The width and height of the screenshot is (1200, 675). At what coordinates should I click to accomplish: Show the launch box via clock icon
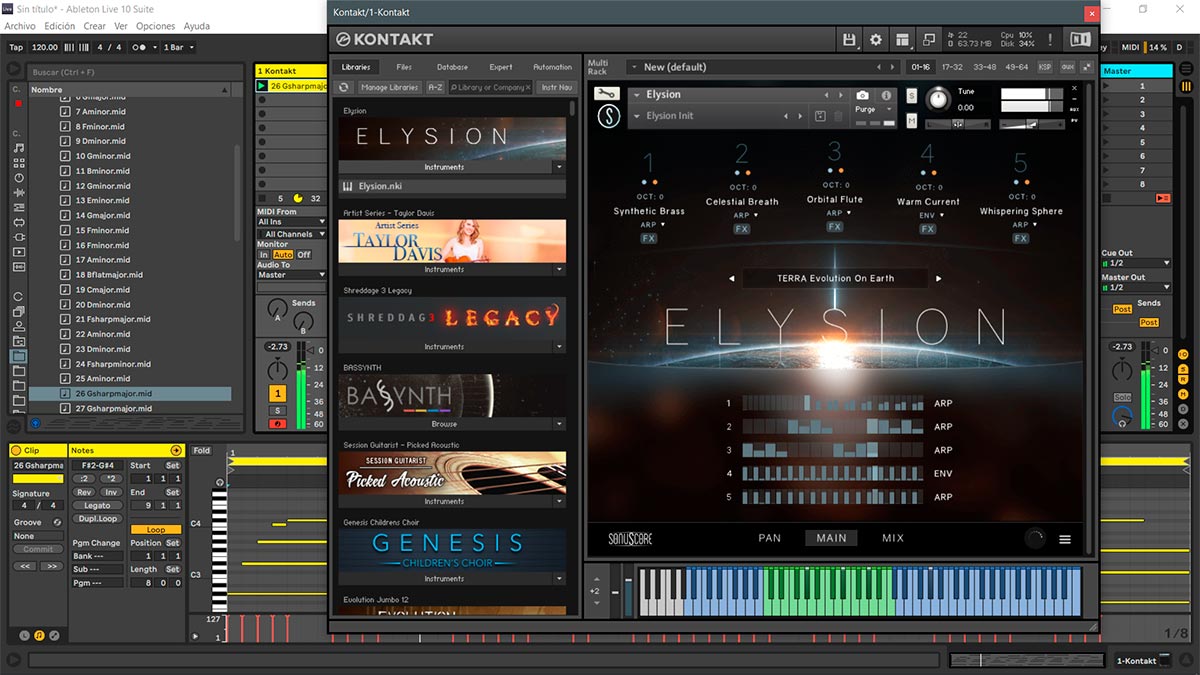[x=24, y=635]
